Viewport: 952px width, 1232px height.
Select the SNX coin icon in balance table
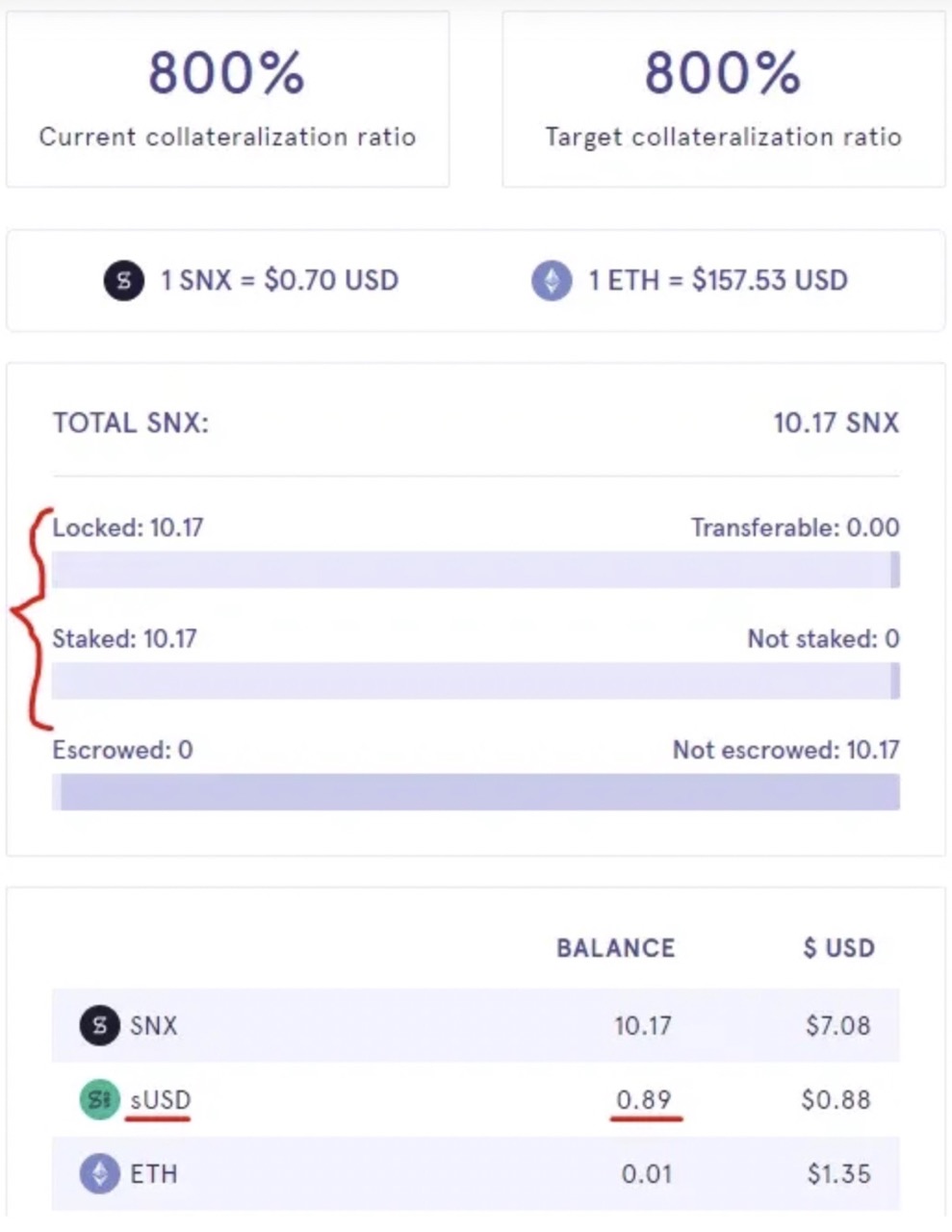pyautogui.click(x=97, y=1025)
